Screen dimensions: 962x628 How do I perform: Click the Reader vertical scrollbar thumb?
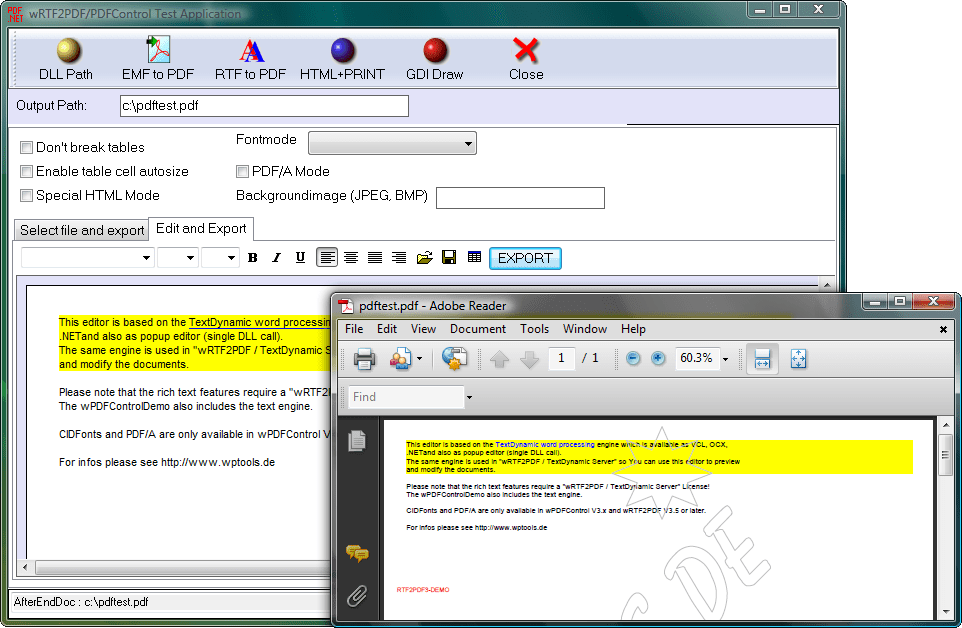pyautogui.click(x=945, y=454)
